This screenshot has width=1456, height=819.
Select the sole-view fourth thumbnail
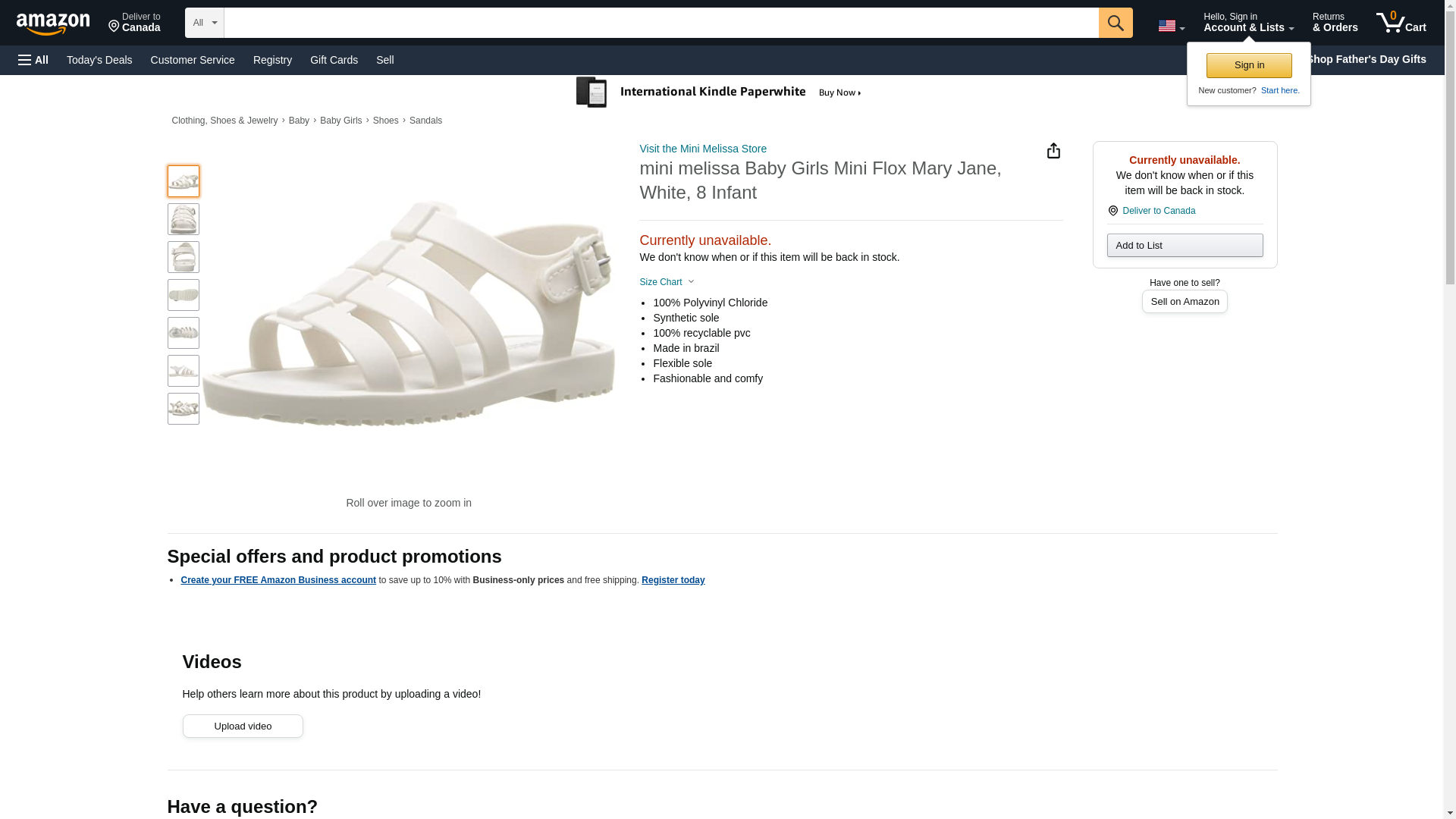[184, 295]
